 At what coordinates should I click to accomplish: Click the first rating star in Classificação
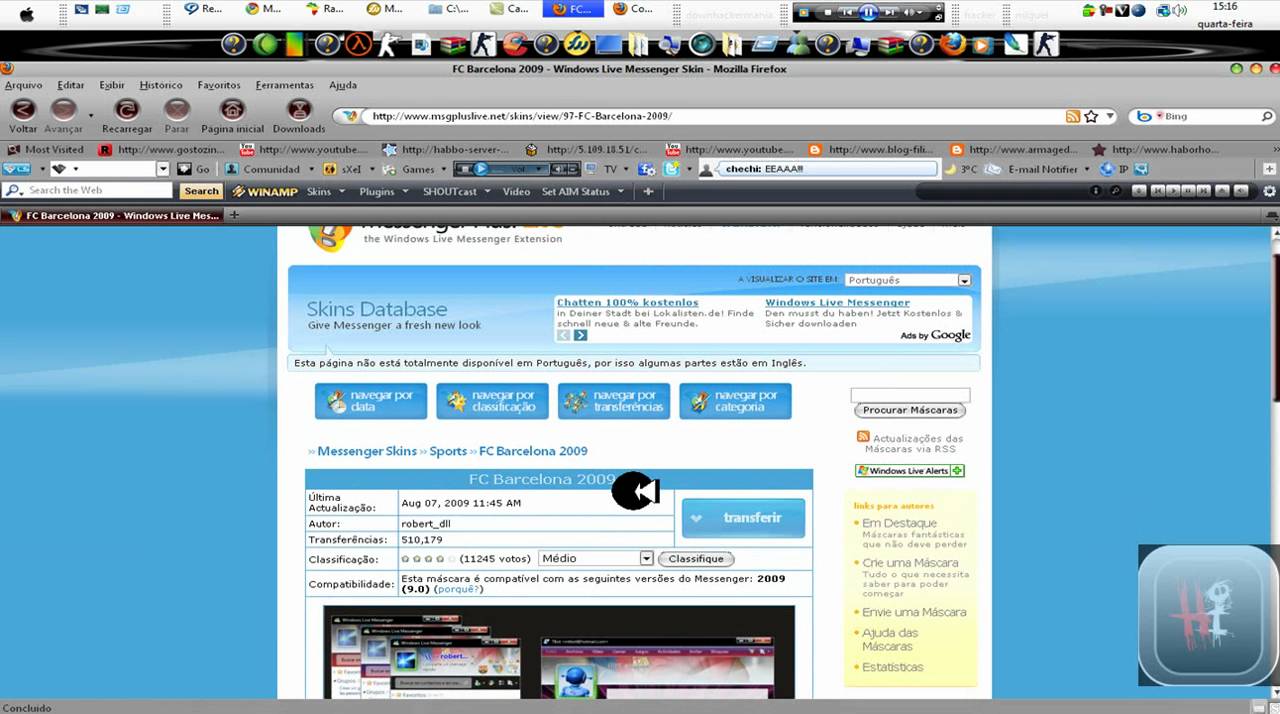click(405, 559)
